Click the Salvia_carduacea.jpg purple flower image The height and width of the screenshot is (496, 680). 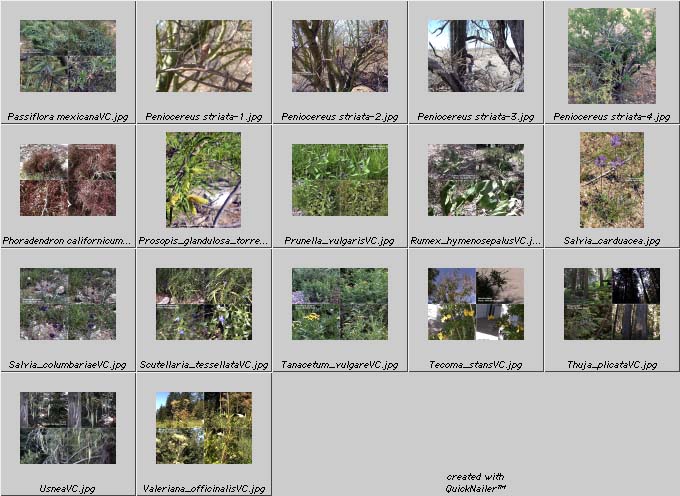pos(612,180)
